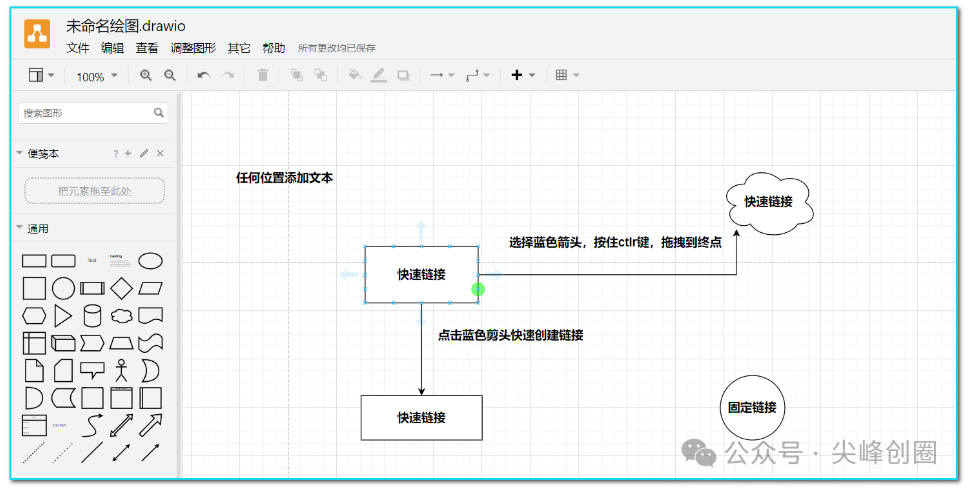Click the bring to front icon
The height and width of the screenshot is (491, 968).
pyautogui.click(x=296, y=75)
